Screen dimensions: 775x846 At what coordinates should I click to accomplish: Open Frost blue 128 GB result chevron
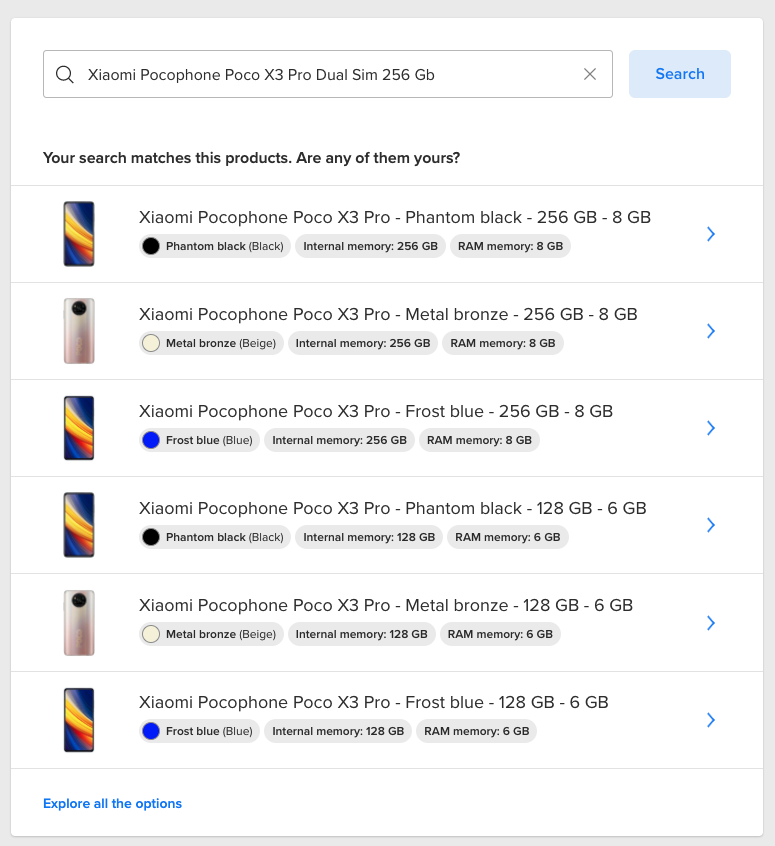pyautogui.click(x=711, y=720)
